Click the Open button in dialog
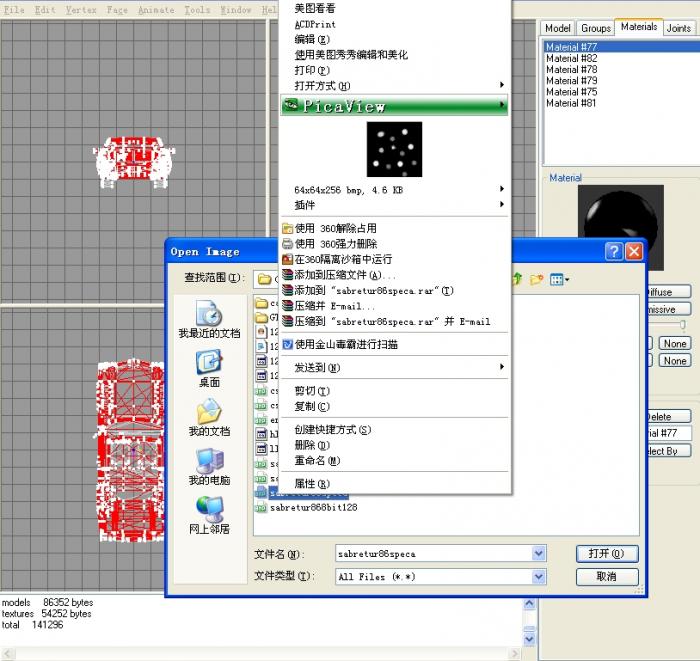Image resolution: width=700 pixels, height=661 pixels. 607,554
